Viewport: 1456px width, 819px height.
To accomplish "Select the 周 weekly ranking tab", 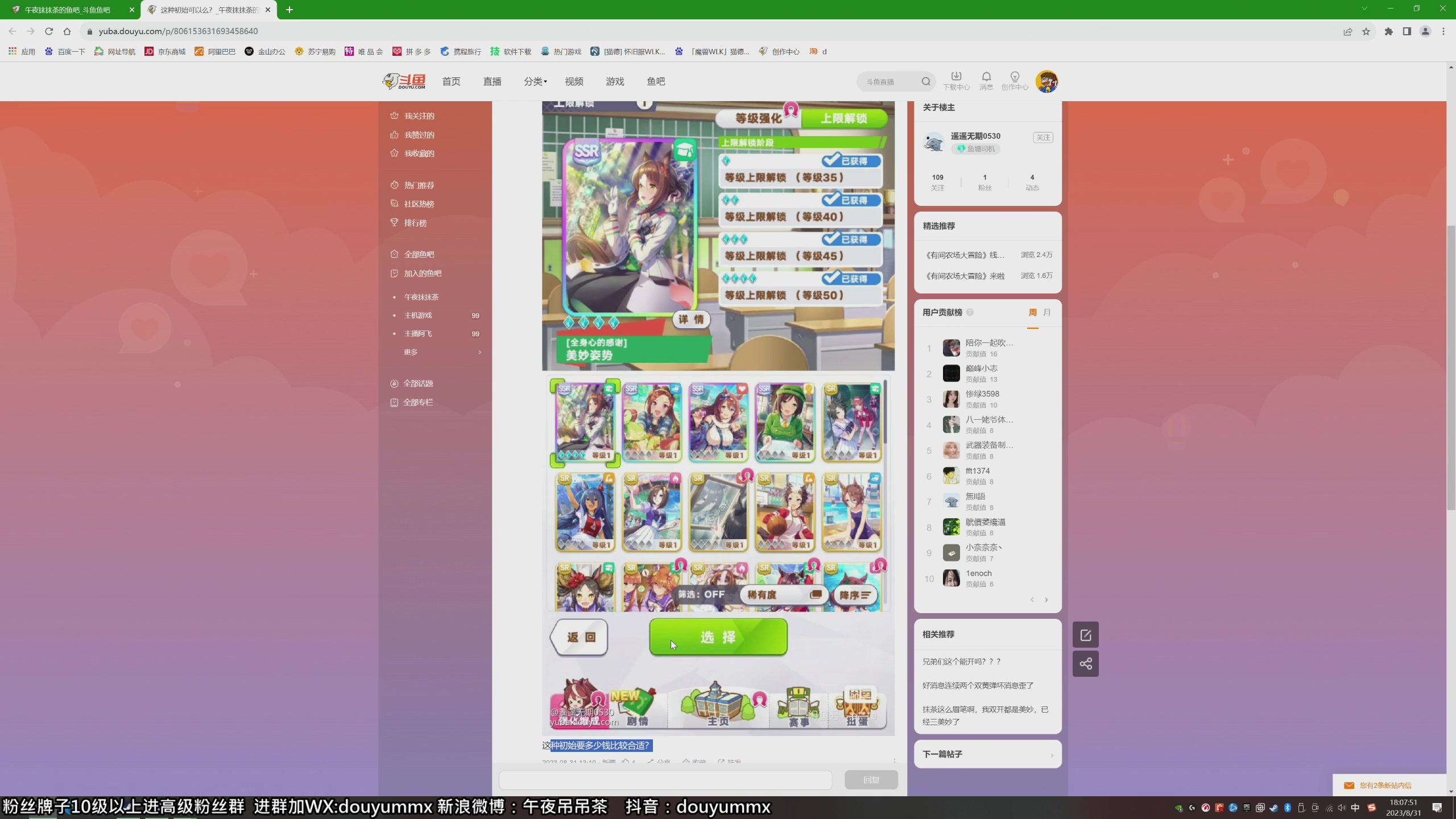I will pyautogui.click(x=1033, y=312).
